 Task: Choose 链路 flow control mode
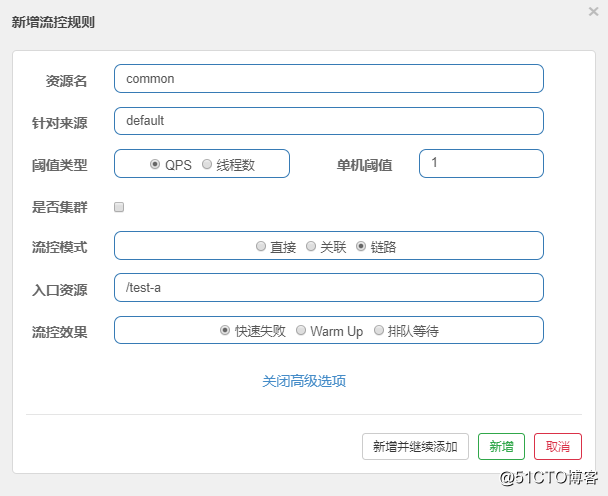[x=361, y=246]
